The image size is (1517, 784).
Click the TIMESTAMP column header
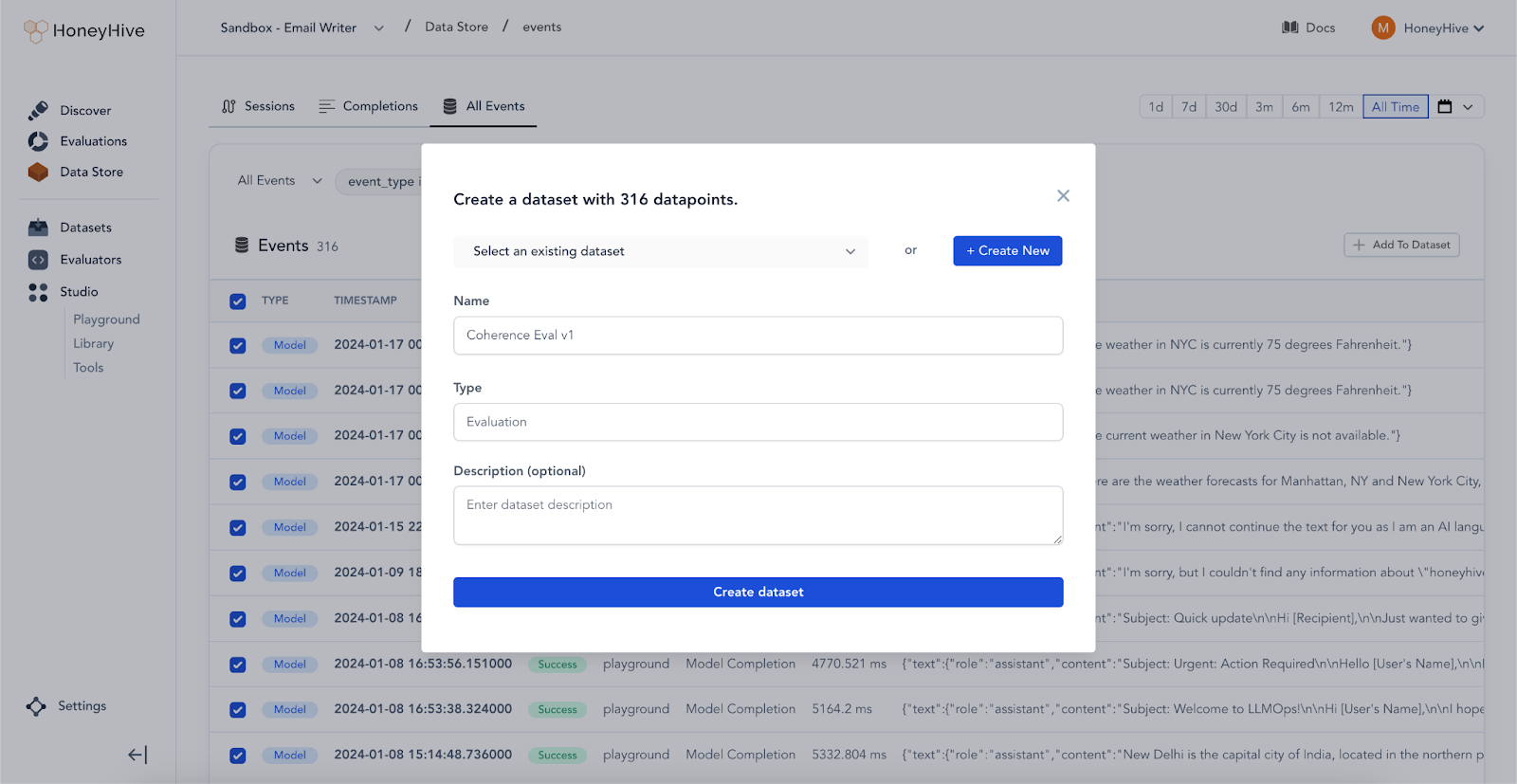click(x=365, y=301)
